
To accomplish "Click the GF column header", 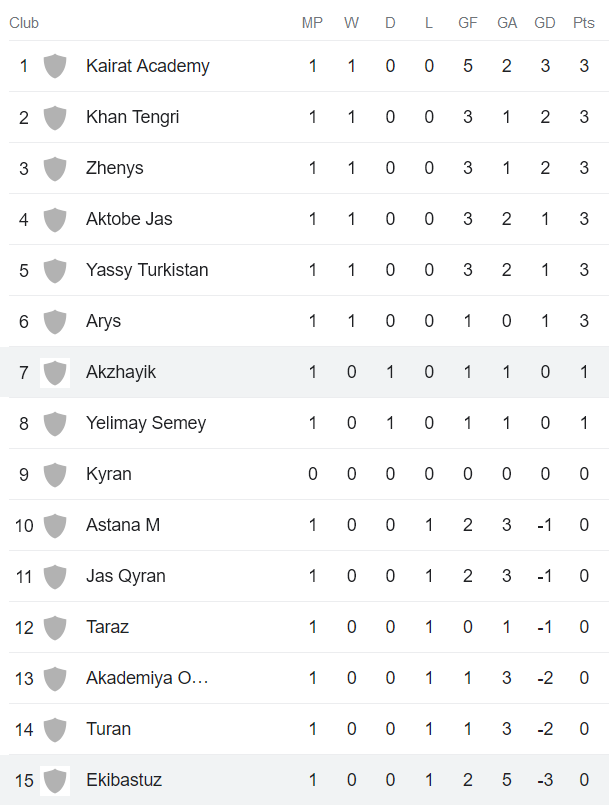I will [467, 23].
